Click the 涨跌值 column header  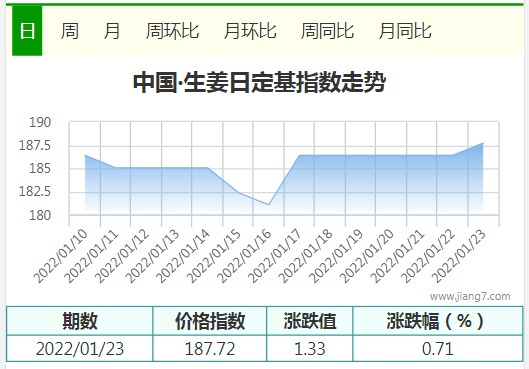310,321
